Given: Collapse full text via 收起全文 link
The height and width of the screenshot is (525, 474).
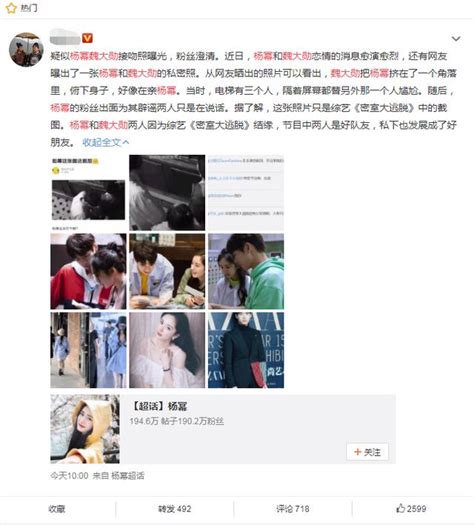Looking at the screenshot, I should (x=106, y=142).
